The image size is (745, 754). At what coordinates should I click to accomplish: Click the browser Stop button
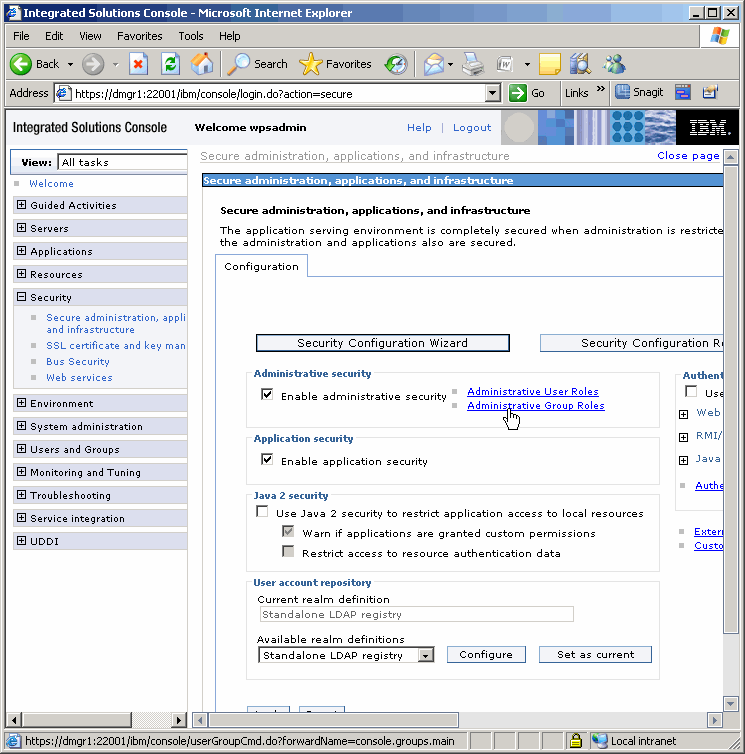138,64
